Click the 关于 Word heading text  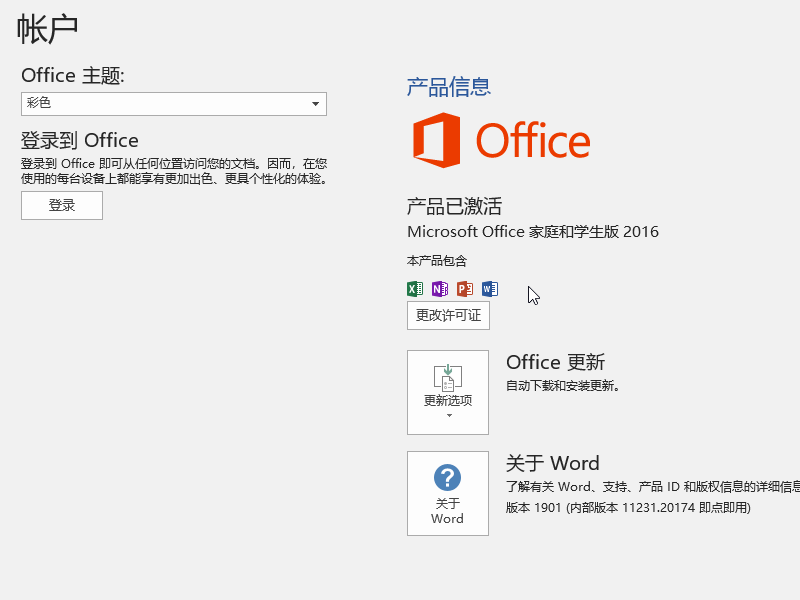[x=552, y=463]
